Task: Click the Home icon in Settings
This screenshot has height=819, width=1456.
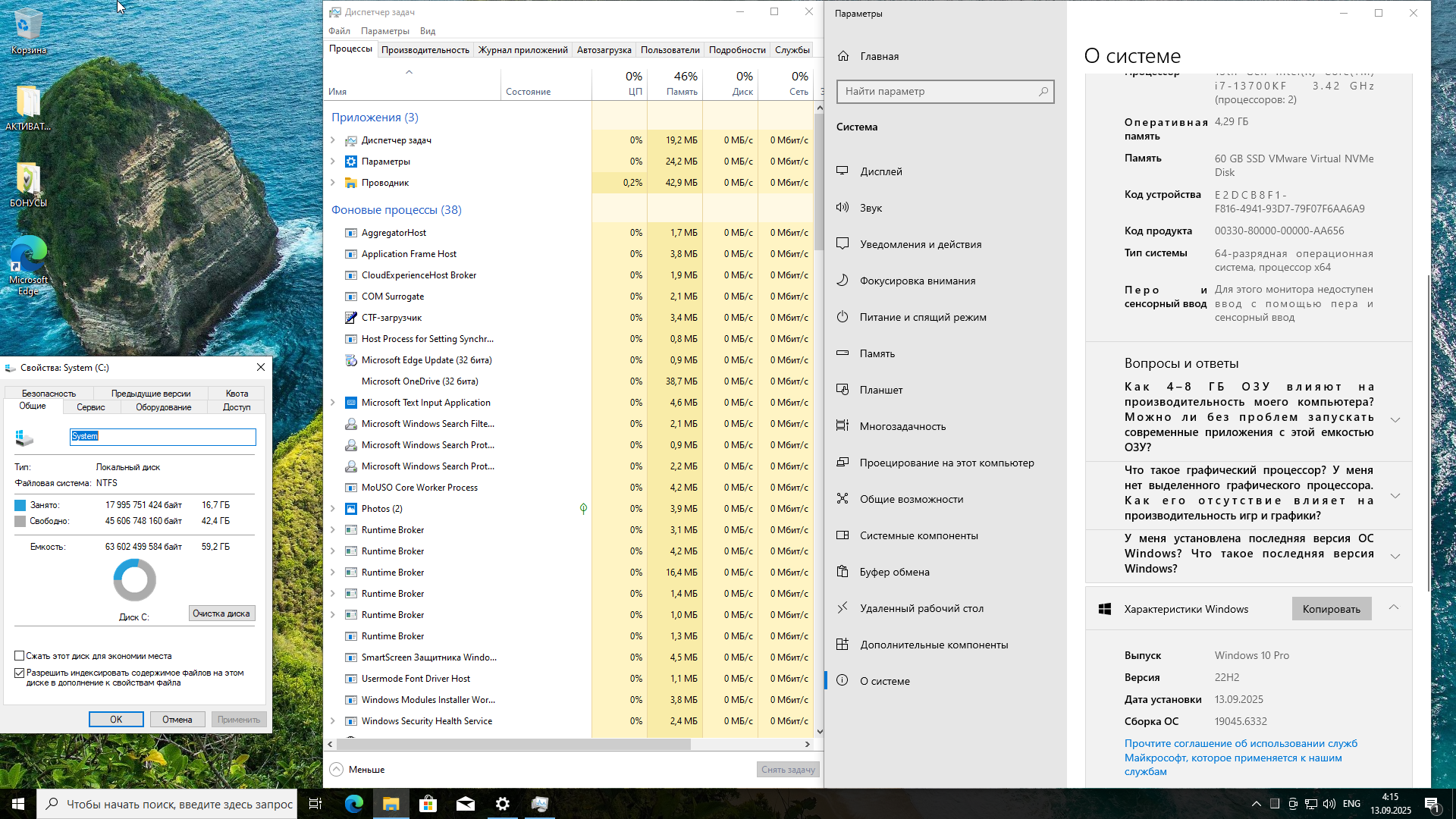Action: (x=843, y=56)
